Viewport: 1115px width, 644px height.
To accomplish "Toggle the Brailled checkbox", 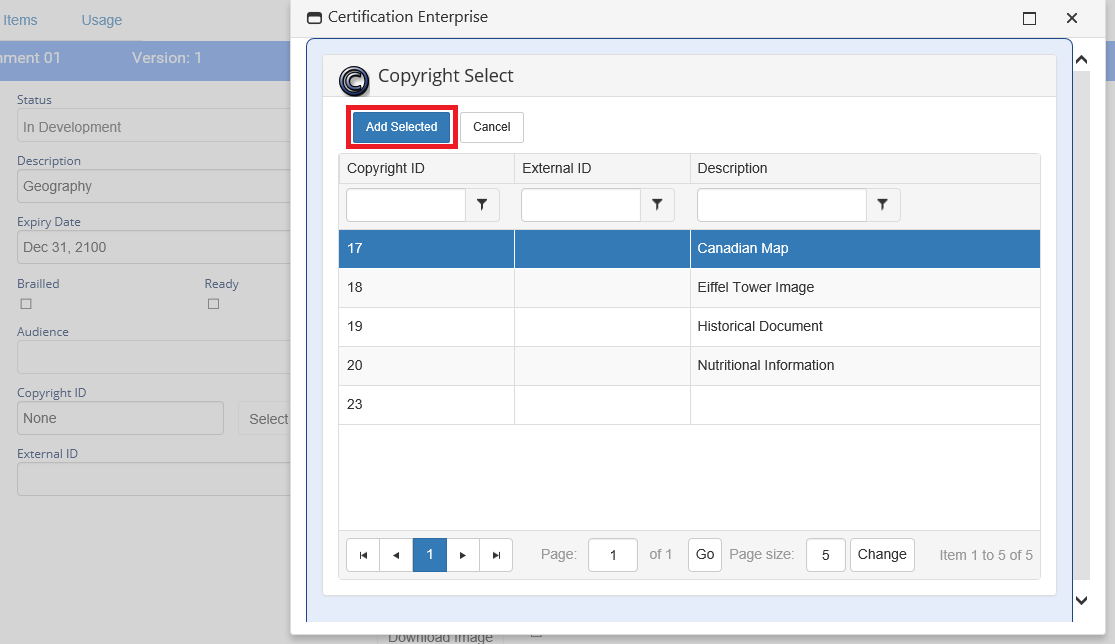I will [27, 304].
